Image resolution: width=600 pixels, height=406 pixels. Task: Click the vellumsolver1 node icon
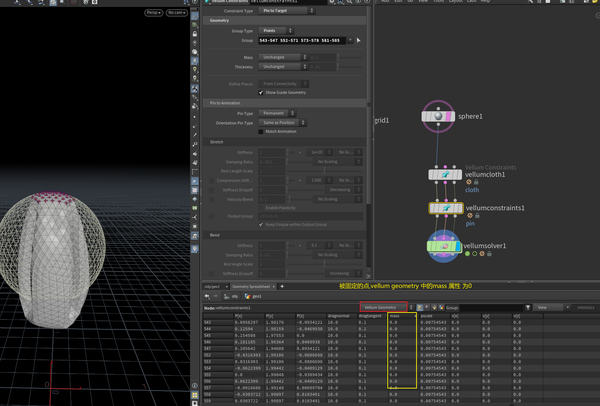point(442,245)
